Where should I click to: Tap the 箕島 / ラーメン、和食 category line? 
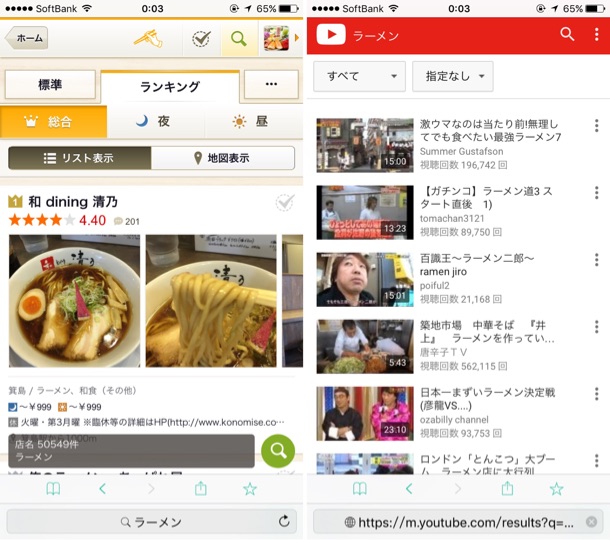[x=72, y=390]
